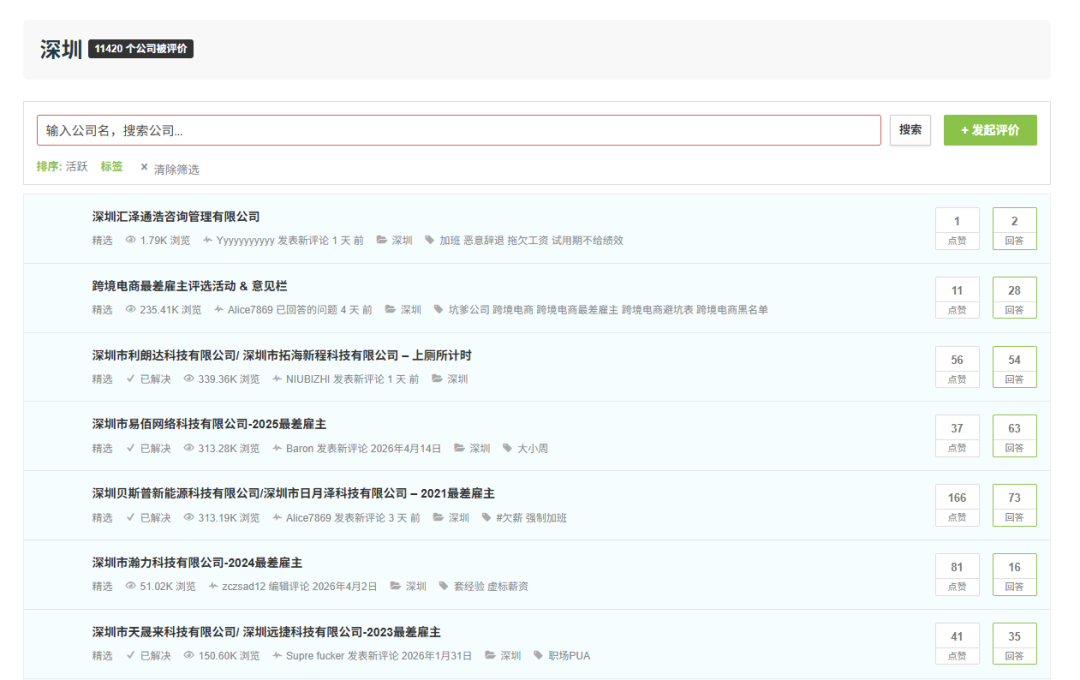Click the folder icon beside 深圳 on 瀚力科技 row
Image resolution: width=1080 pixels, height=680 pixels.
pyautogui.click(x=397, y=586)
